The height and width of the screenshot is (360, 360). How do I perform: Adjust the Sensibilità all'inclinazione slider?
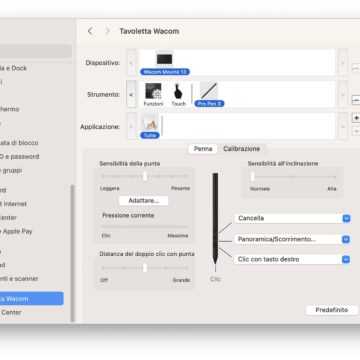click(293, 177)
